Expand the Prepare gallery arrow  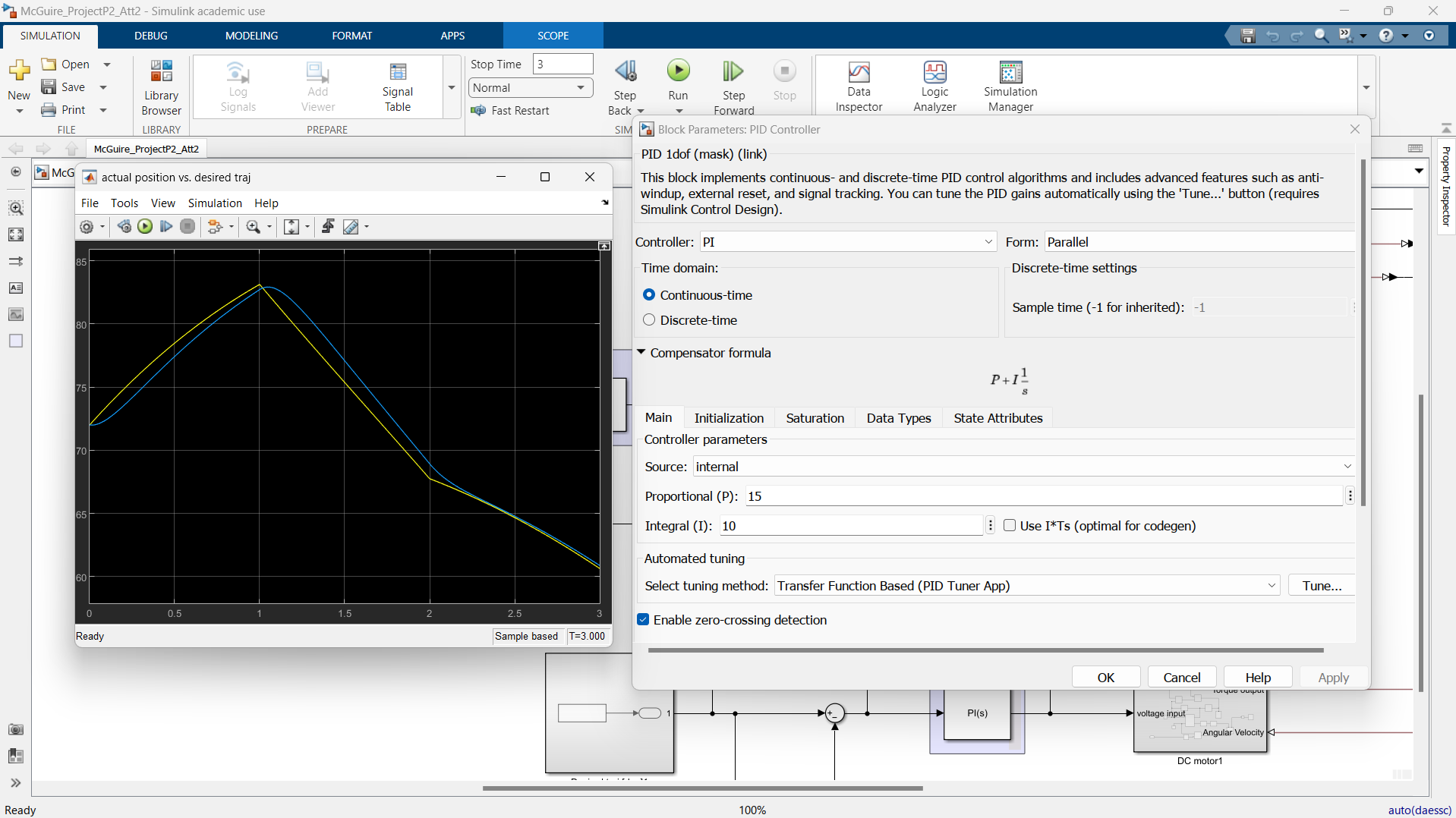(x=452, y=87)
